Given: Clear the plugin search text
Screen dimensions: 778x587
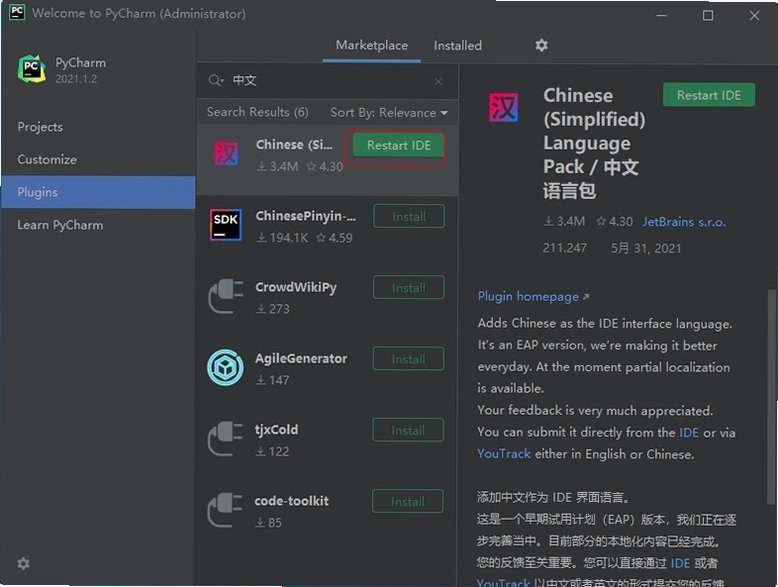Looking at the screenshot, I should click(x=438, y=81).
